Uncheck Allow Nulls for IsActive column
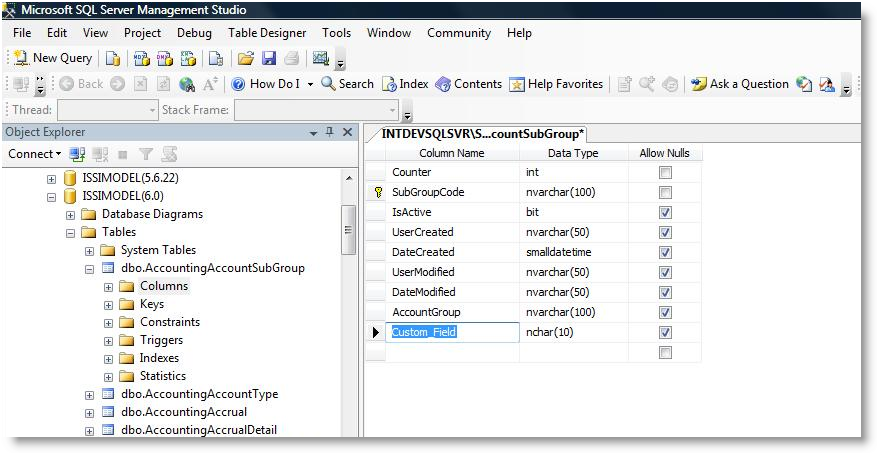877x453 pixels. (x=665, y=212)
